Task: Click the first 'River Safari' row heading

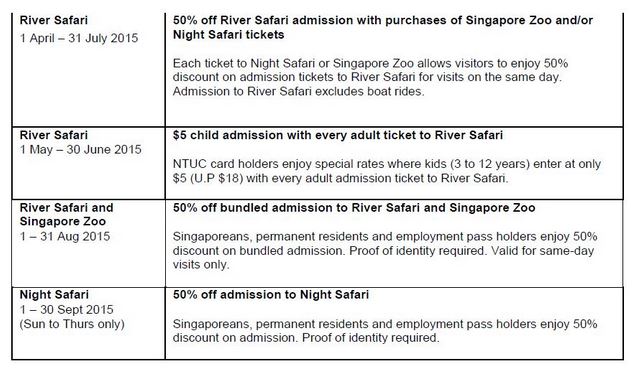Action: (x=54, y=20)
